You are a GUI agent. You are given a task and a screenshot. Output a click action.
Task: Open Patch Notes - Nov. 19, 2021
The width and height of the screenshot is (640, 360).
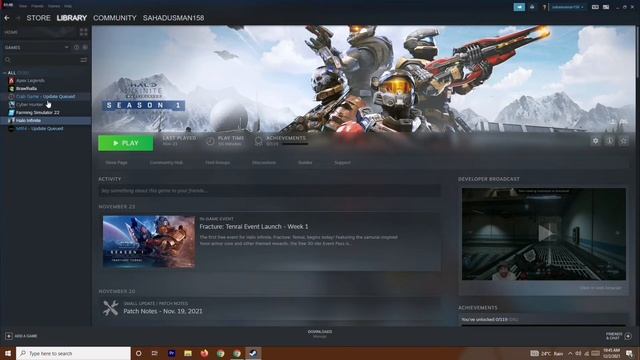point(163,311)
